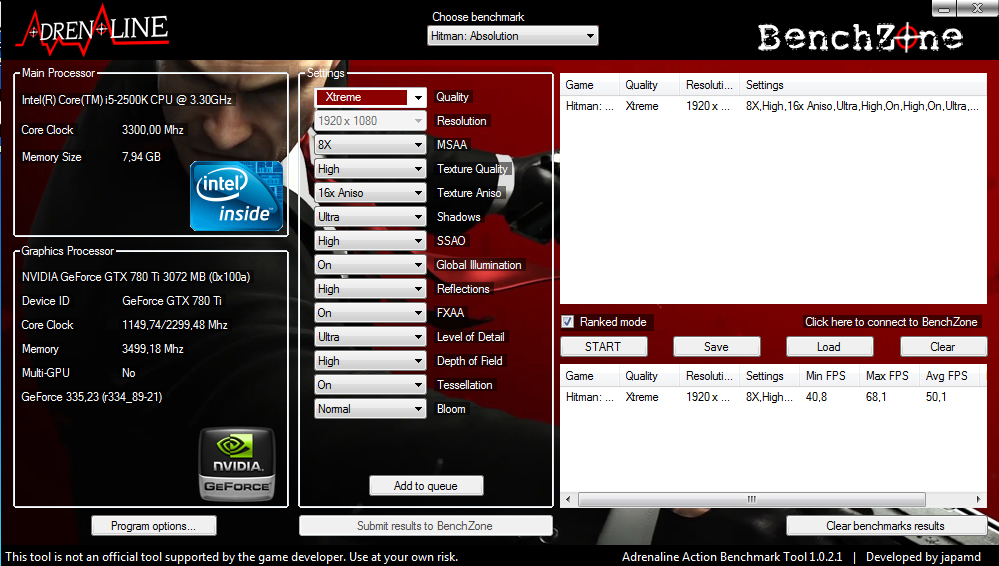This screenshot has width=999, height=566.
Task: Click the Save button
Action: click(x=716, y=347)
